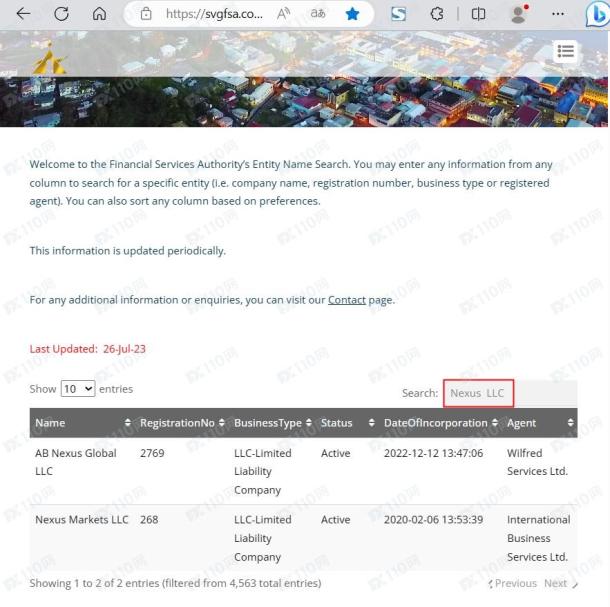
Task: Open the Bing chat sidebar icon
Action: click(x=598, y=15)
